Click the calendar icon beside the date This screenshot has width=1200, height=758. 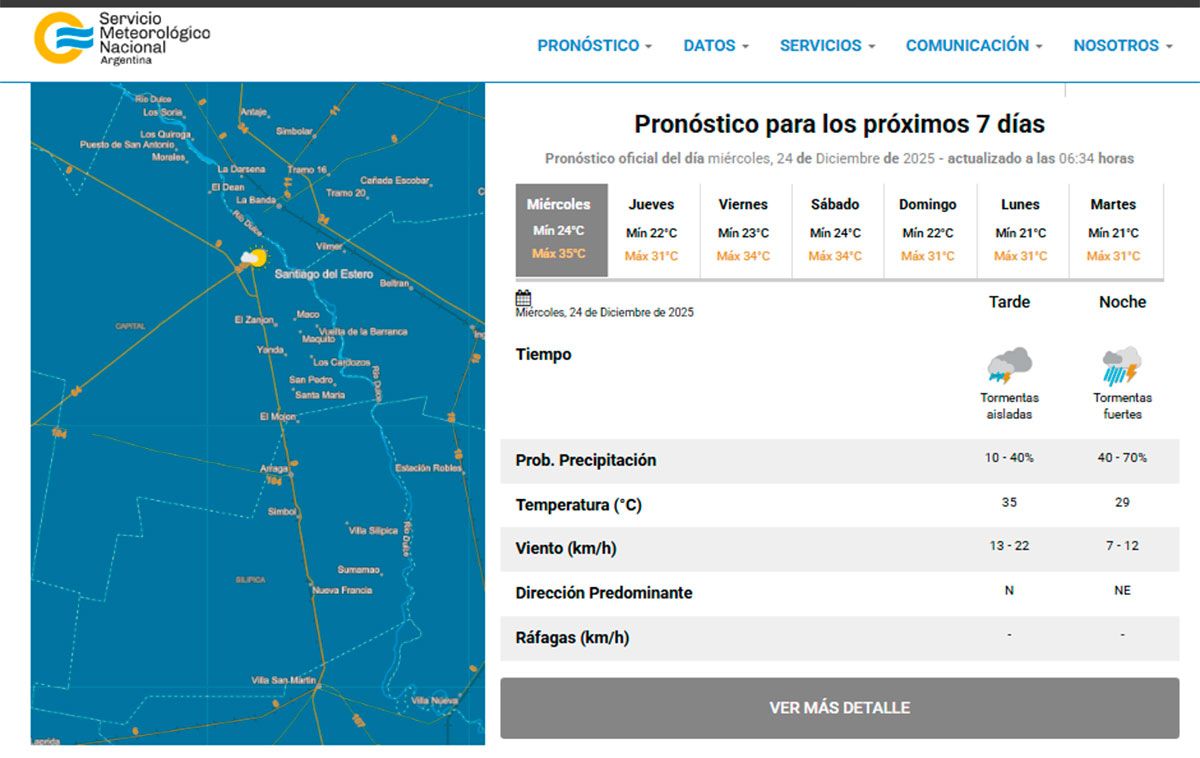[523, 298]
